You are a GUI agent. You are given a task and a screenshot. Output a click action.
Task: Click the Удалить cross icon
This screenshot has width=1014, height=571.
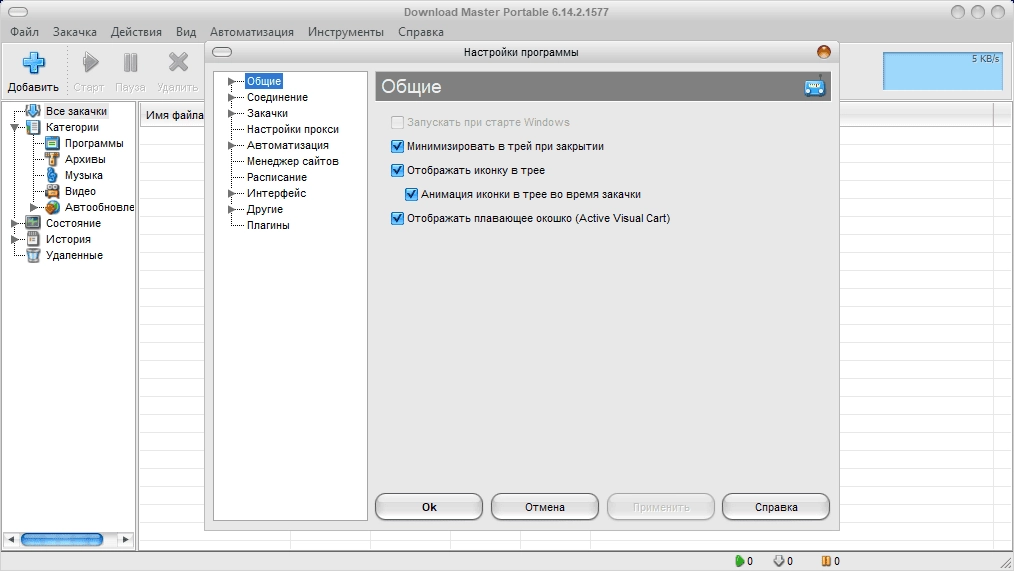tap(178, 63)
